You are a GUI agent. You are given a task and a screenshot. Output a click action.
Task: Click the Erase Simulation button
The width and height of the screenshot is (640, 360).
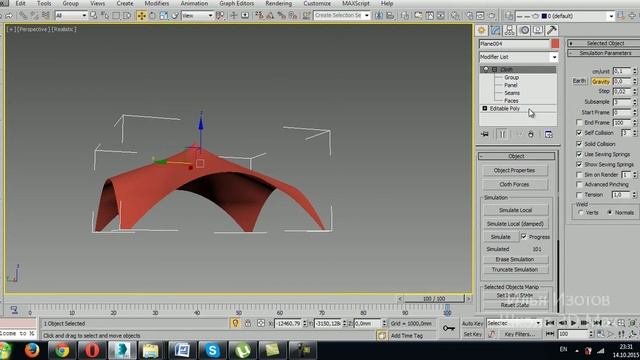coord(516,259)
